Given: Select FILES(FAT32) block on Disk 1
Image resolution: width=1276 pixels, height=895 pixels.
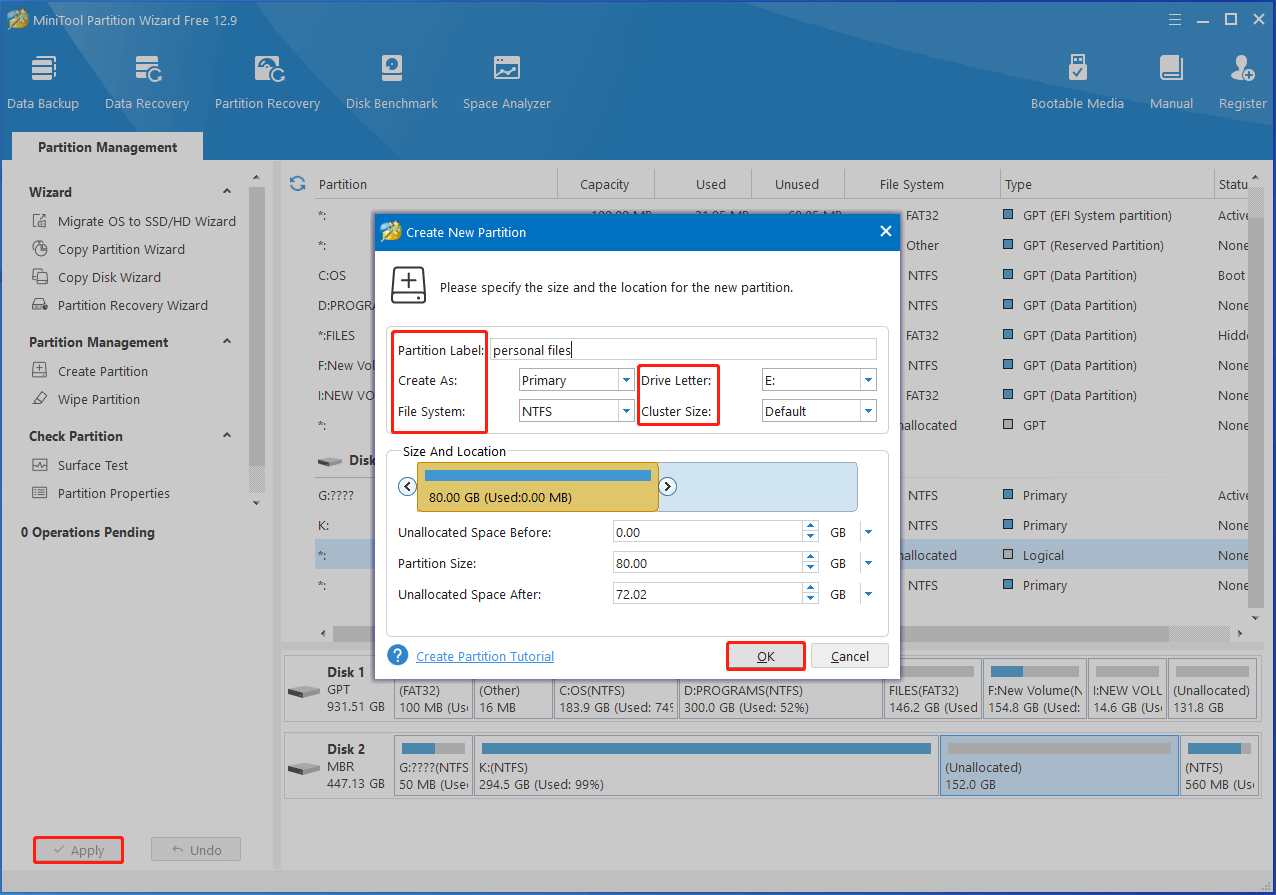Looking at the screenshot, I should tap(931, 689).
